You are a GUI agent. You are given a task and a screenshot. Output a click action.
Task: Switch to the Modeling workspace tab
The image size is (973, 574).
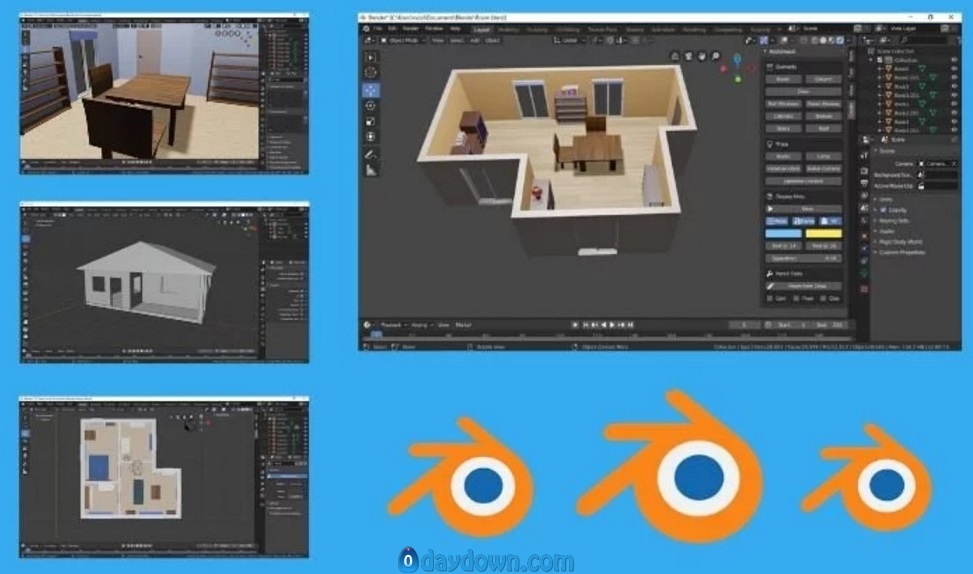[x=508, y=29]
